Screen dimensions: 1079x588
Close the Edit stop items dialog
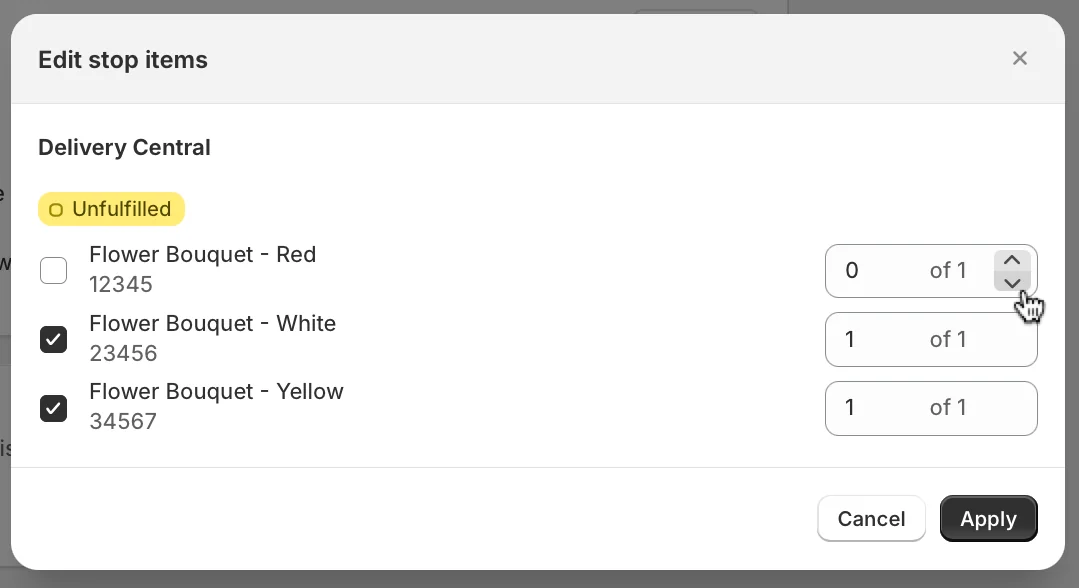[1020, 59]
